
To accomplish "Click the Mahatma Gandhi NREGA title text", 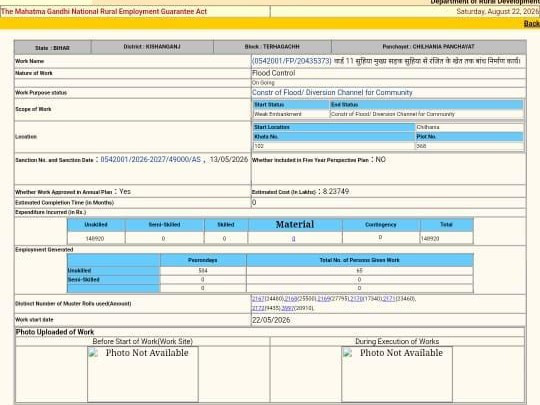I will pyautogui.click(x=104, y=11).
